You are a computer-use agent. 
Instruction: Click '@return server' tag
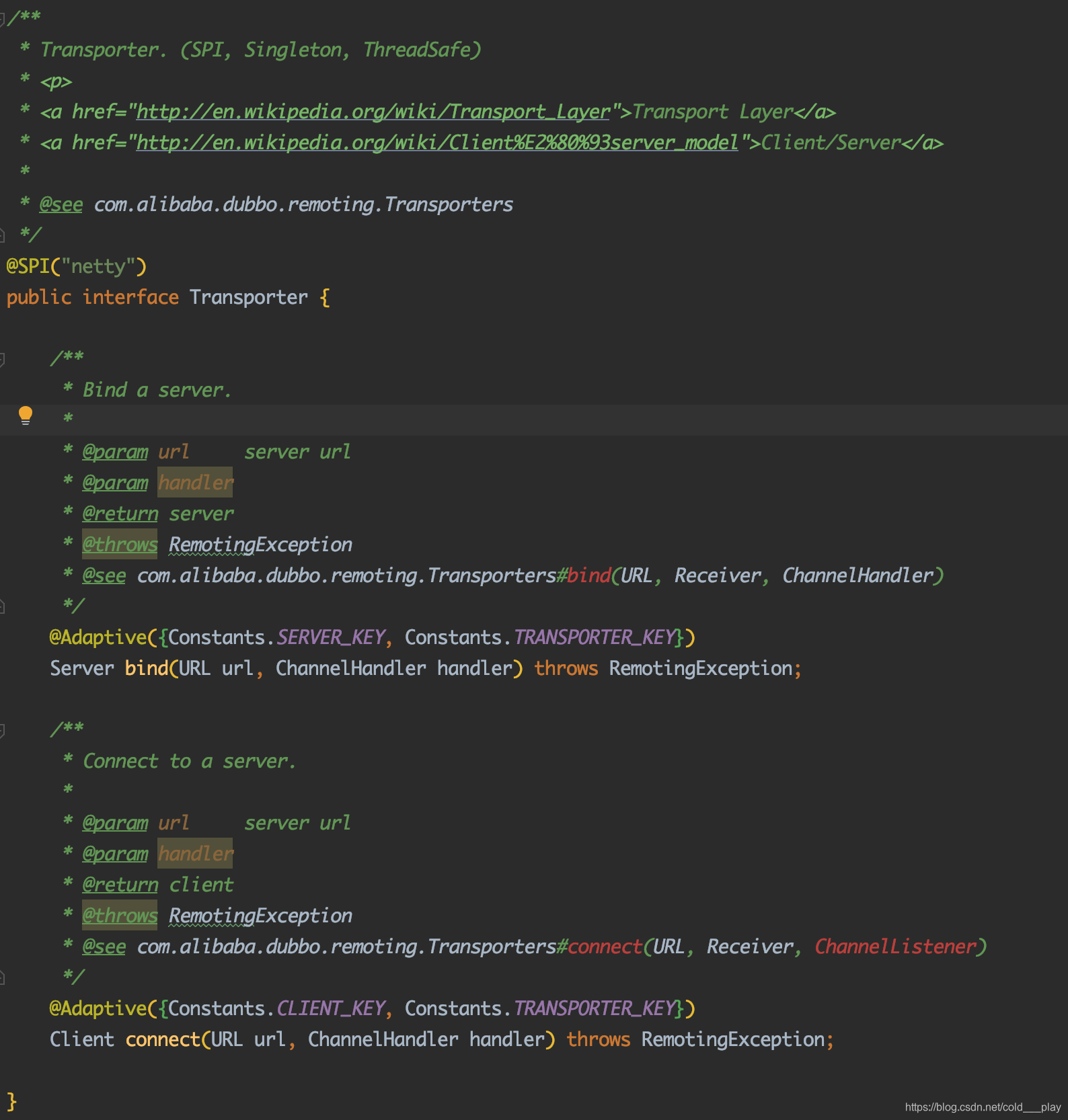pyautogui.click(x=158, y=514)
